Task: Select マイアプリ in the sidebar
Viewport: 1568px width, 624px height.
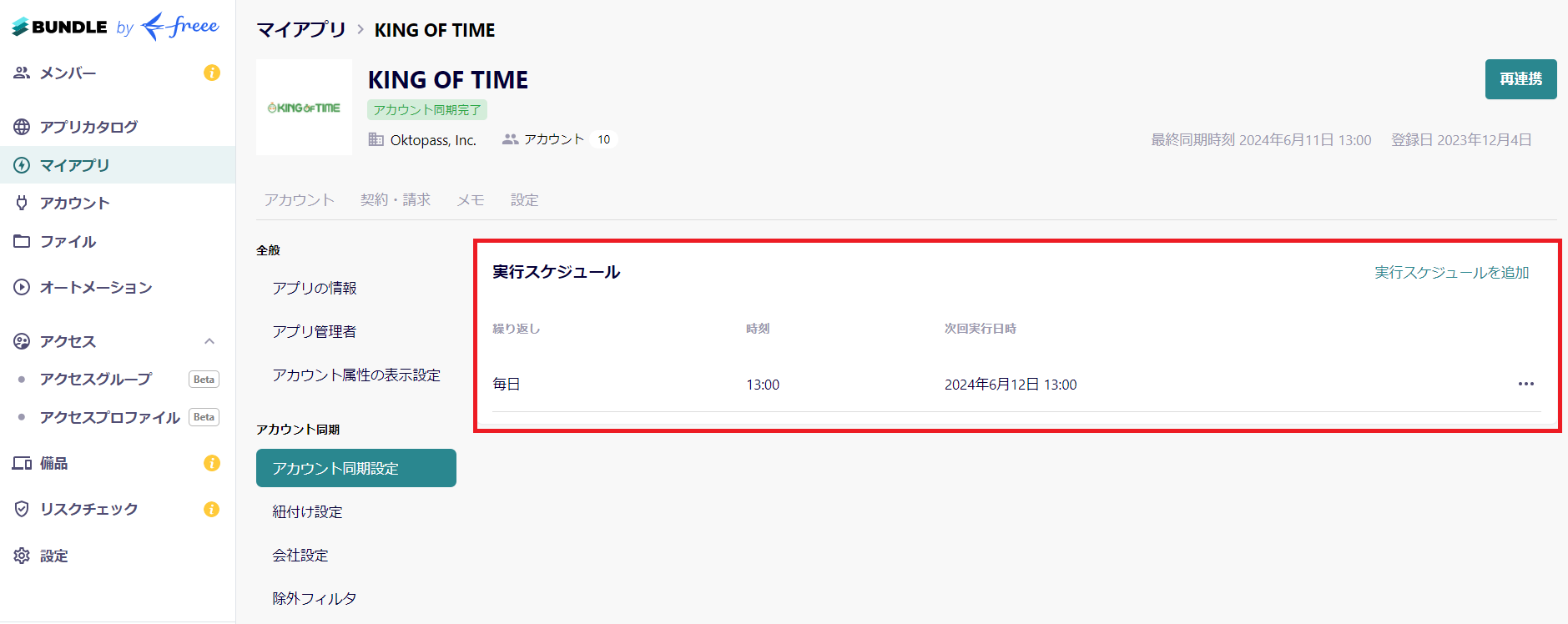Action: pyautogui.click(x=118, y=165)
